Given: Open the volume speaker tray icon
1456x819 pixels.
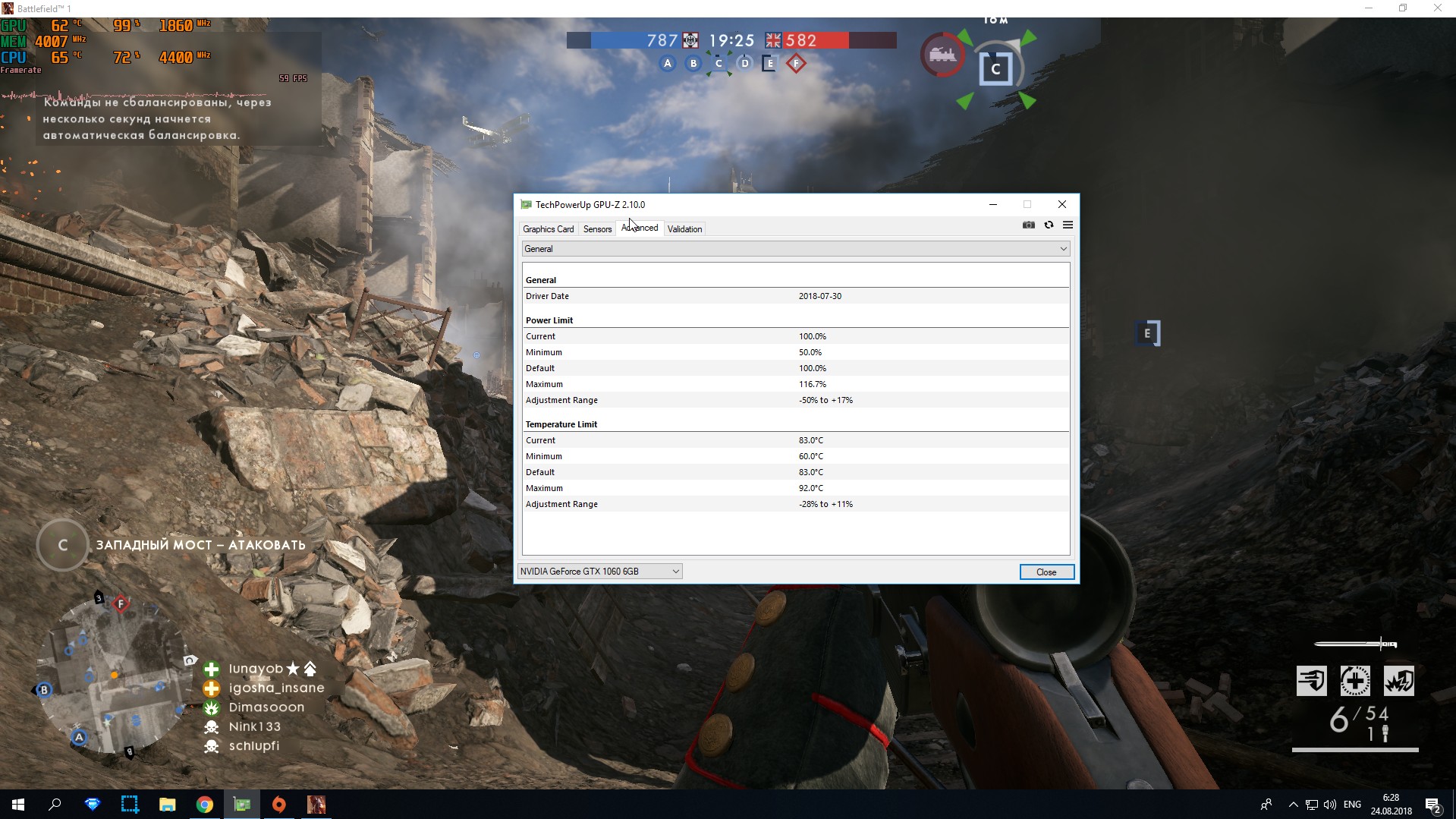Looking at the screenshot, I should tap(1329, 805).
